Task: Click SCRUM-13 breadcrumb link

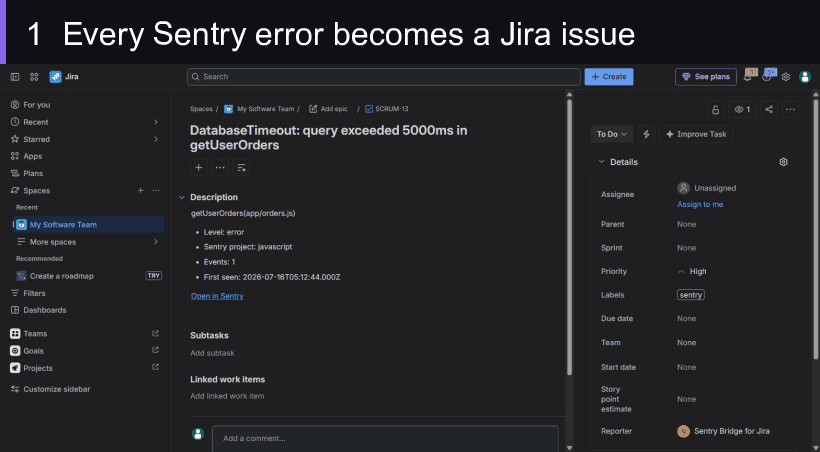Action: click(x=392, y=109)
